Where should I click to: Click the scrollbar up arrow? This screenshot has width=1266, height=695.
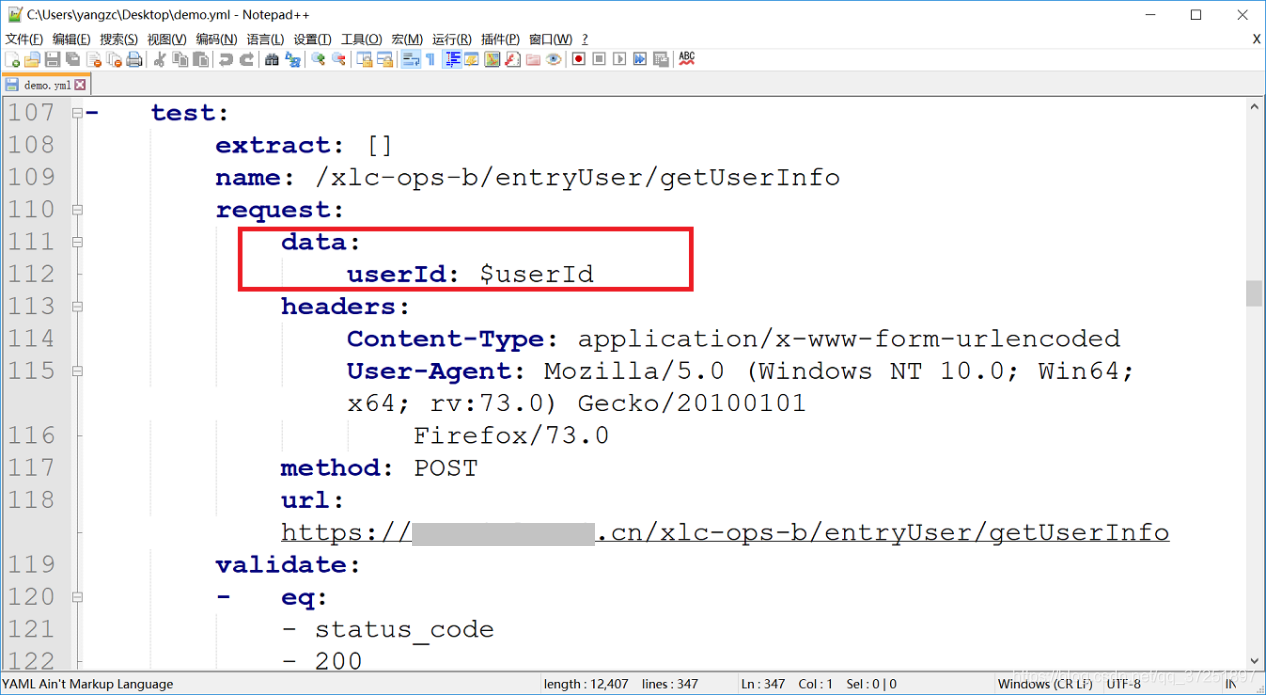point(1254,105)
